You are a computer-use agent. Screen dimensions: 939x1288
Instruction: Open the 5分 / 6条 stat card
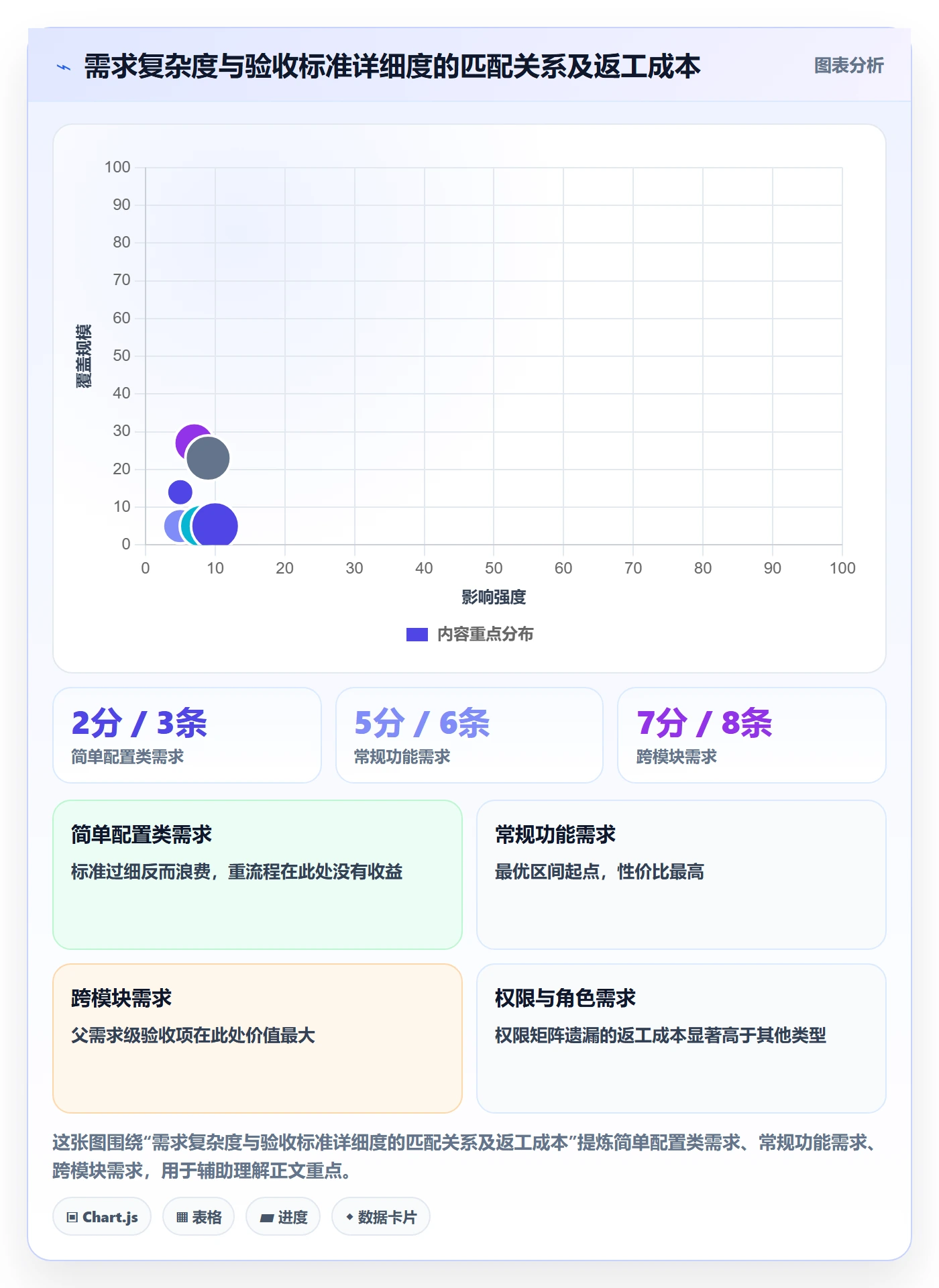coord(469,735)
